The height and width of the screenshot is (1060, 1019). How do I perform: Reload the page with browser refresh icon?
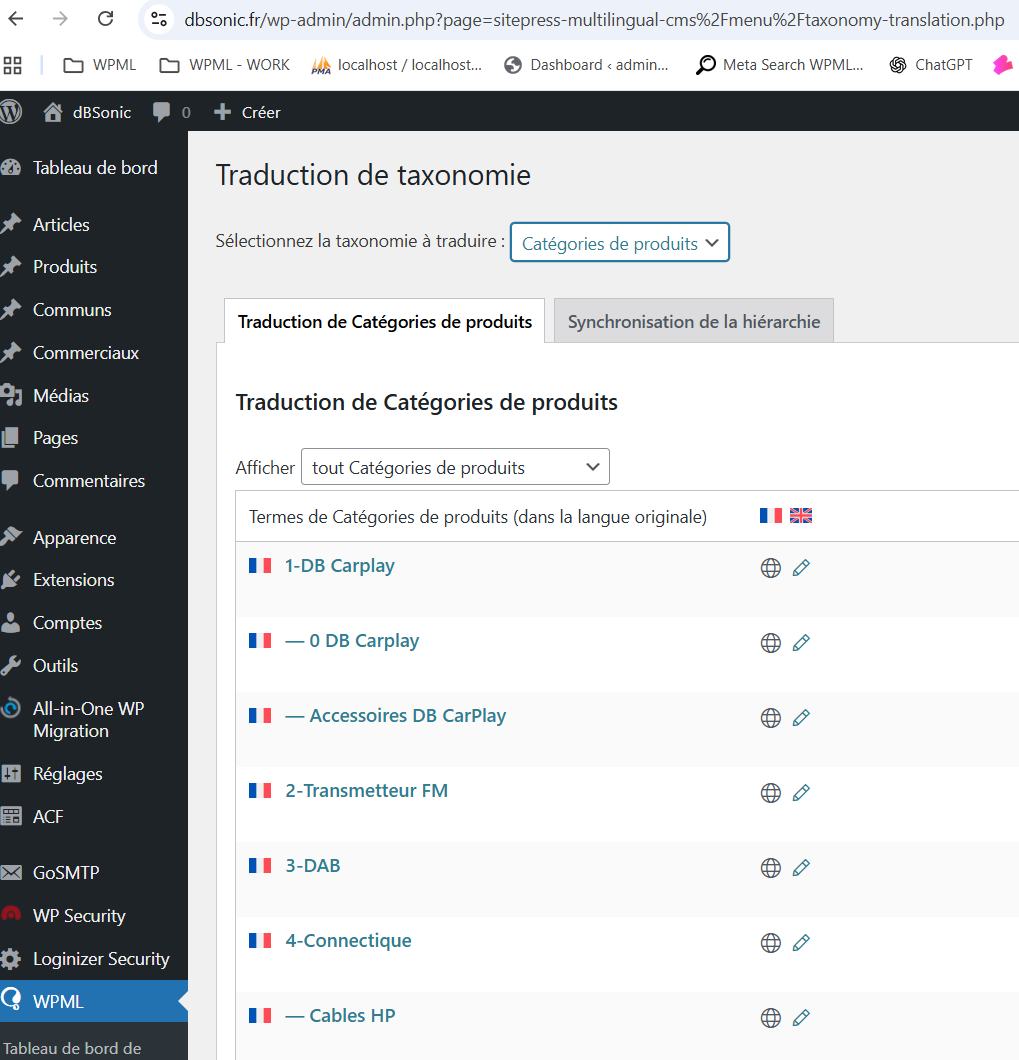point(105,19)
